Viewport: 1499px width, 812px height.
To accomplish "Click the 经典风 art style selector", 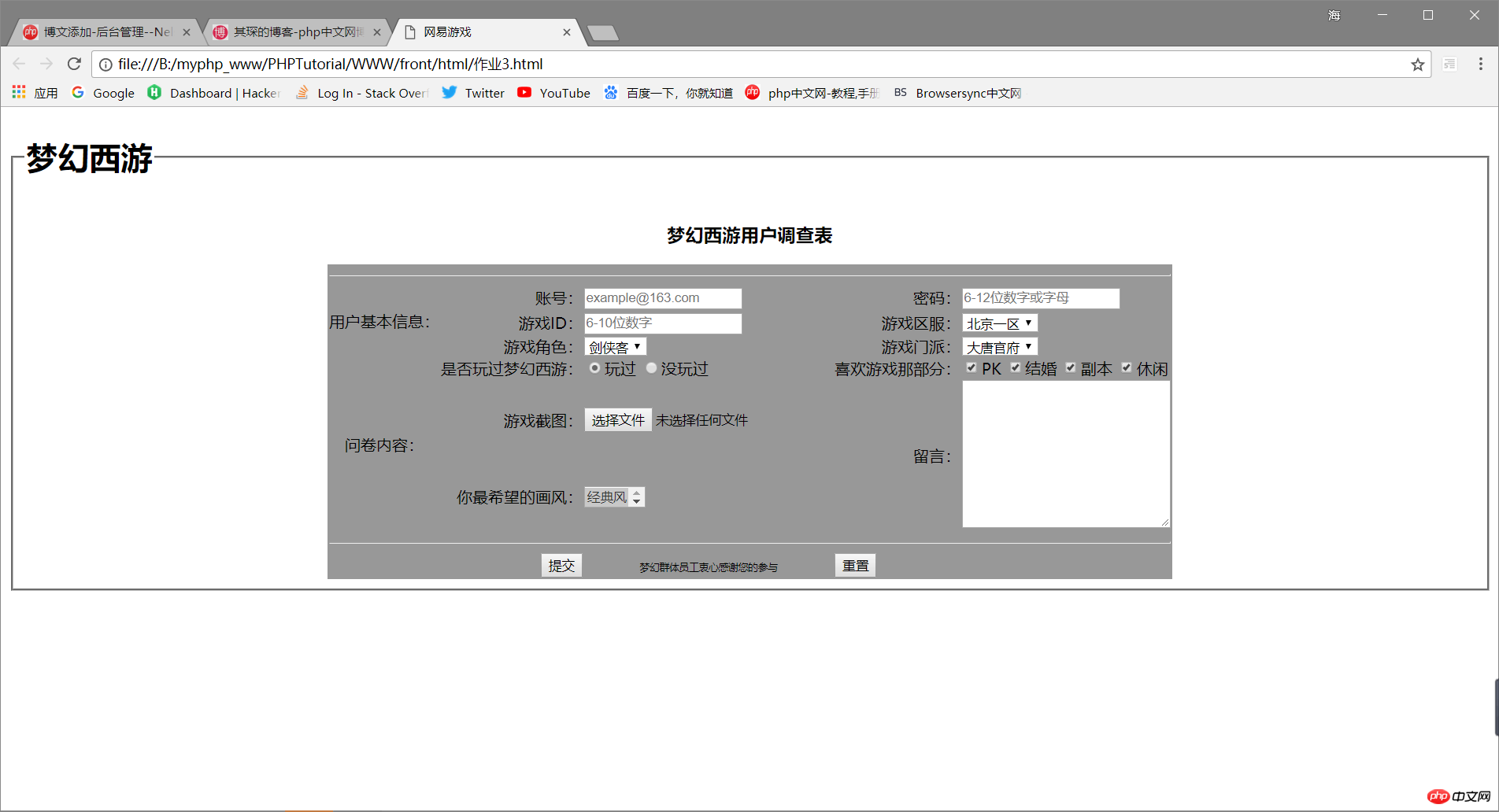I will tap(614, 497).
